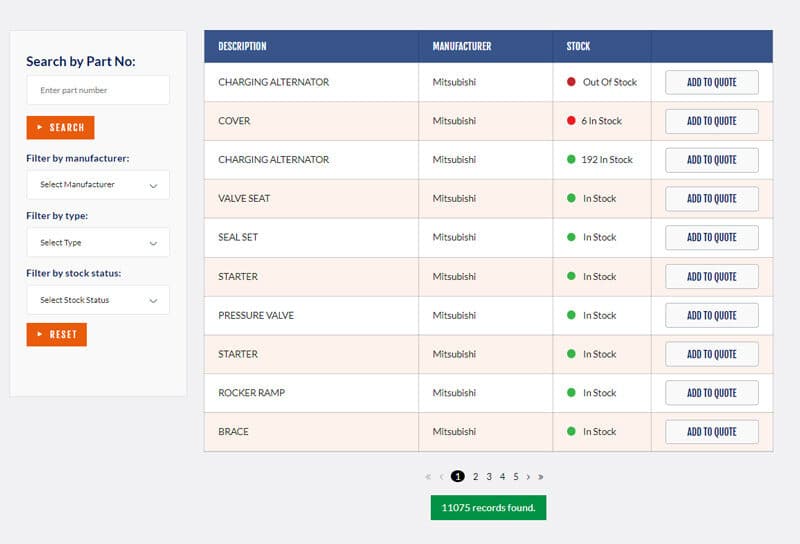Add COVER part to quote
Screen dimensions: 800x544
(711, 121)
